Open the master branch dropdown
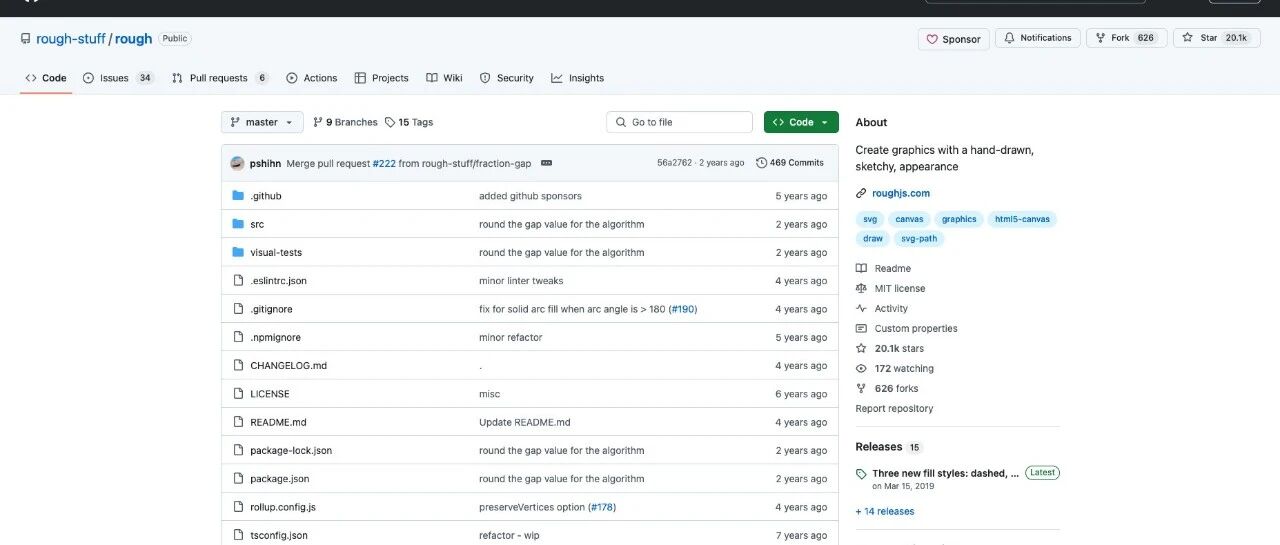The image size is (1280, 545). (x=262, y=122)
